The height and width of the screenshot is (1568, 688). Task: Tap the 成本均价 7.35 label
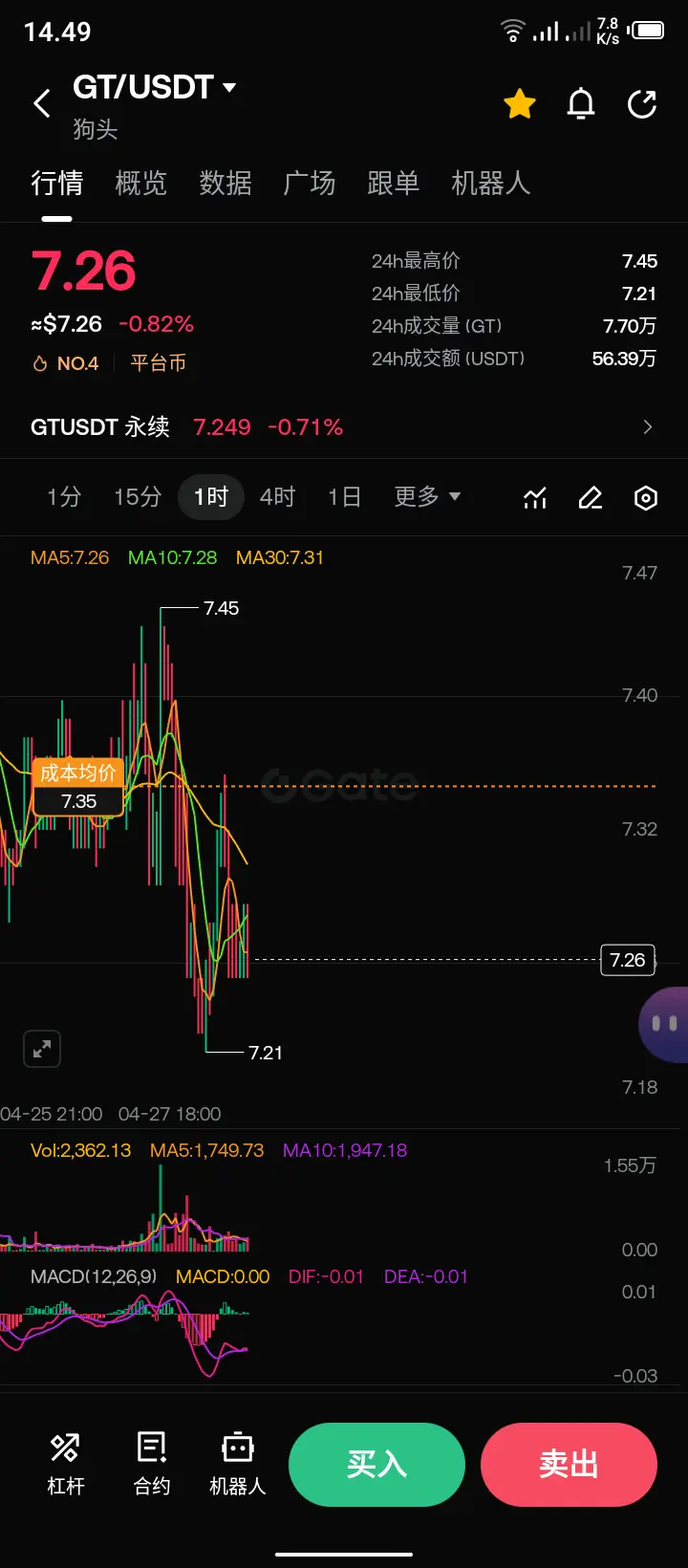78,787
